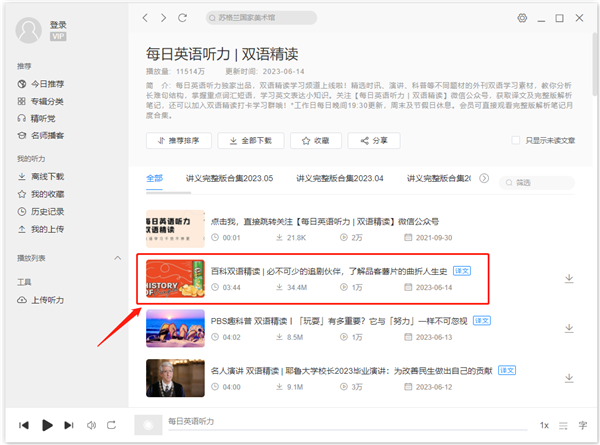Skip to the next track
The image size is (600, 445).
point(67,425)
